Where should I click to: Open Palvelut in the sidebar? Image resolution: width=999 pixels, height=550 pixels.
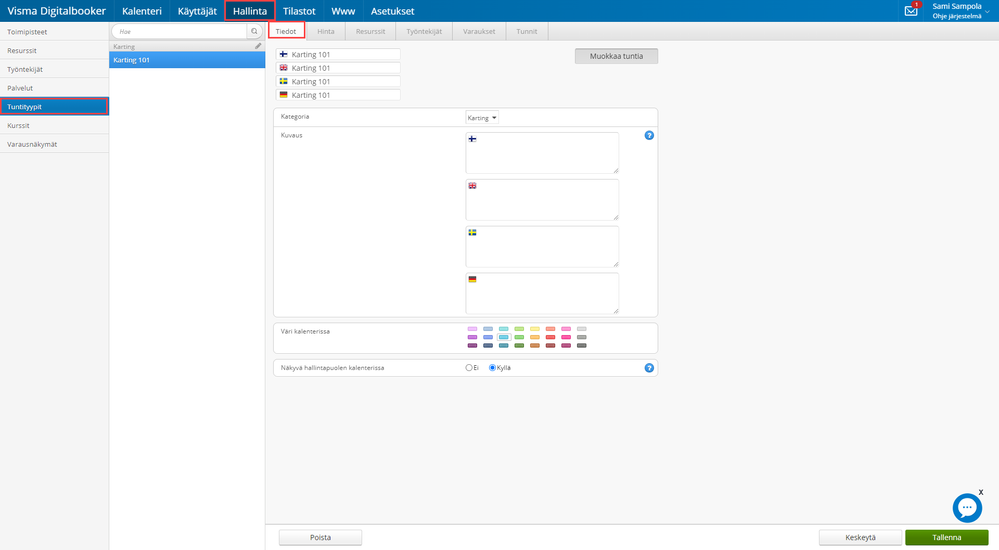pos(54,88)
